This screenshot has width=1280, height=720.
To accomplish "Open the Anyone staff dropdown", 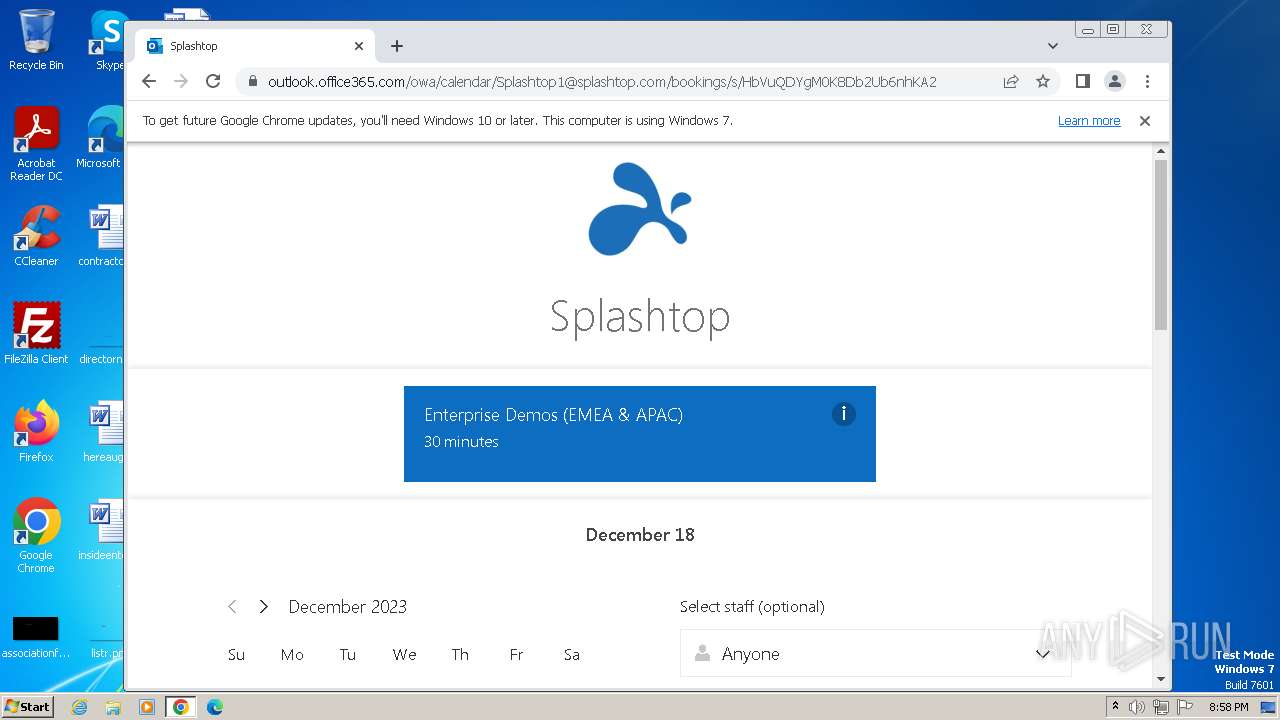I will [x=876, y=653].
